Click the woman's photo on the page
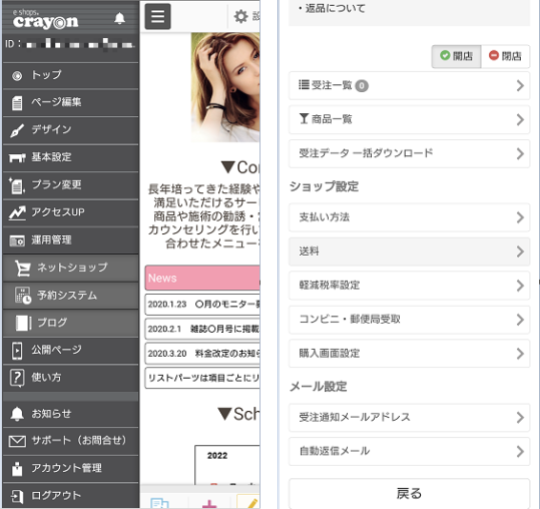Image resolution: width=540 pixels, height=509 pixels. pyautogui.click(x=225, y=87)
